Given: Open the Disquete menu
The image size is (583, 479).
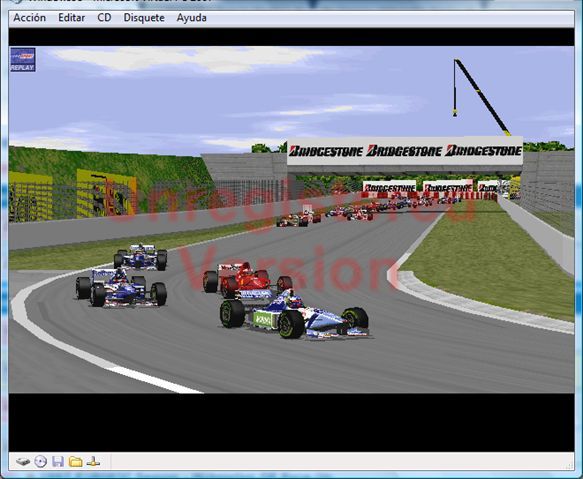Looking at the screenshot, I should 144,18.
